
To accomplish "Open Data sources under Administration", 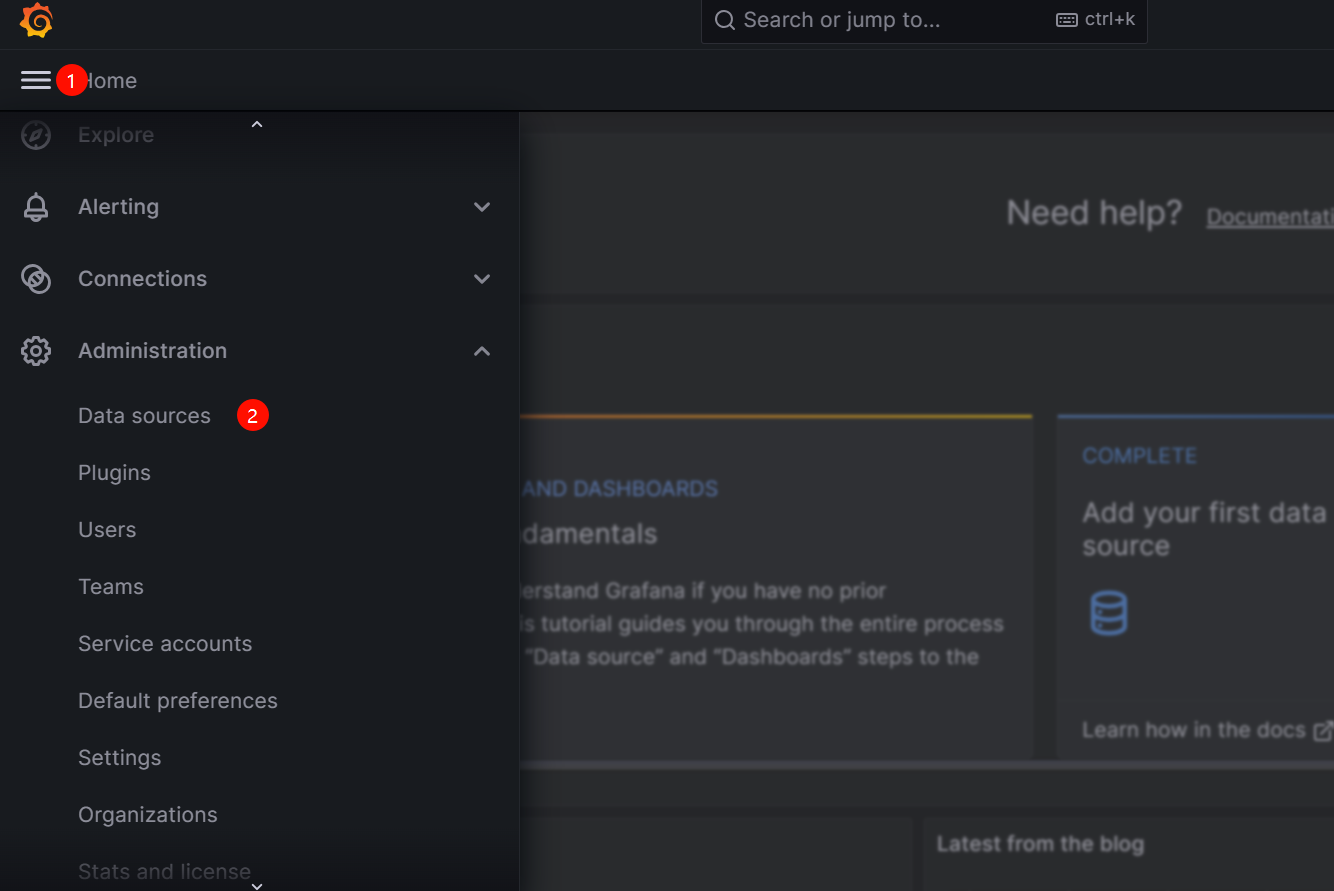I will coord(144,416).
